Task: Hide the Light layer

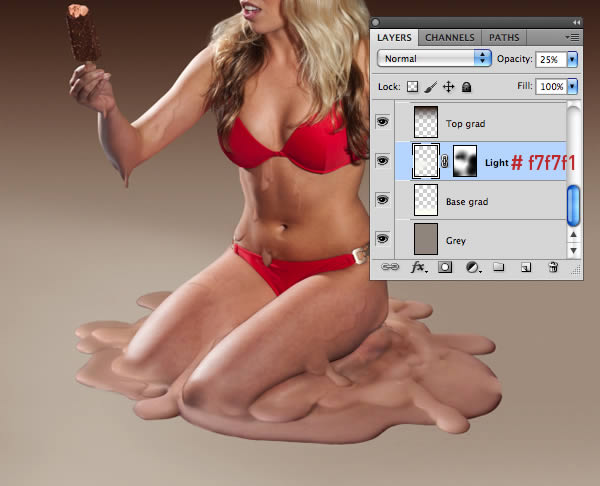Action: (382, 161)
